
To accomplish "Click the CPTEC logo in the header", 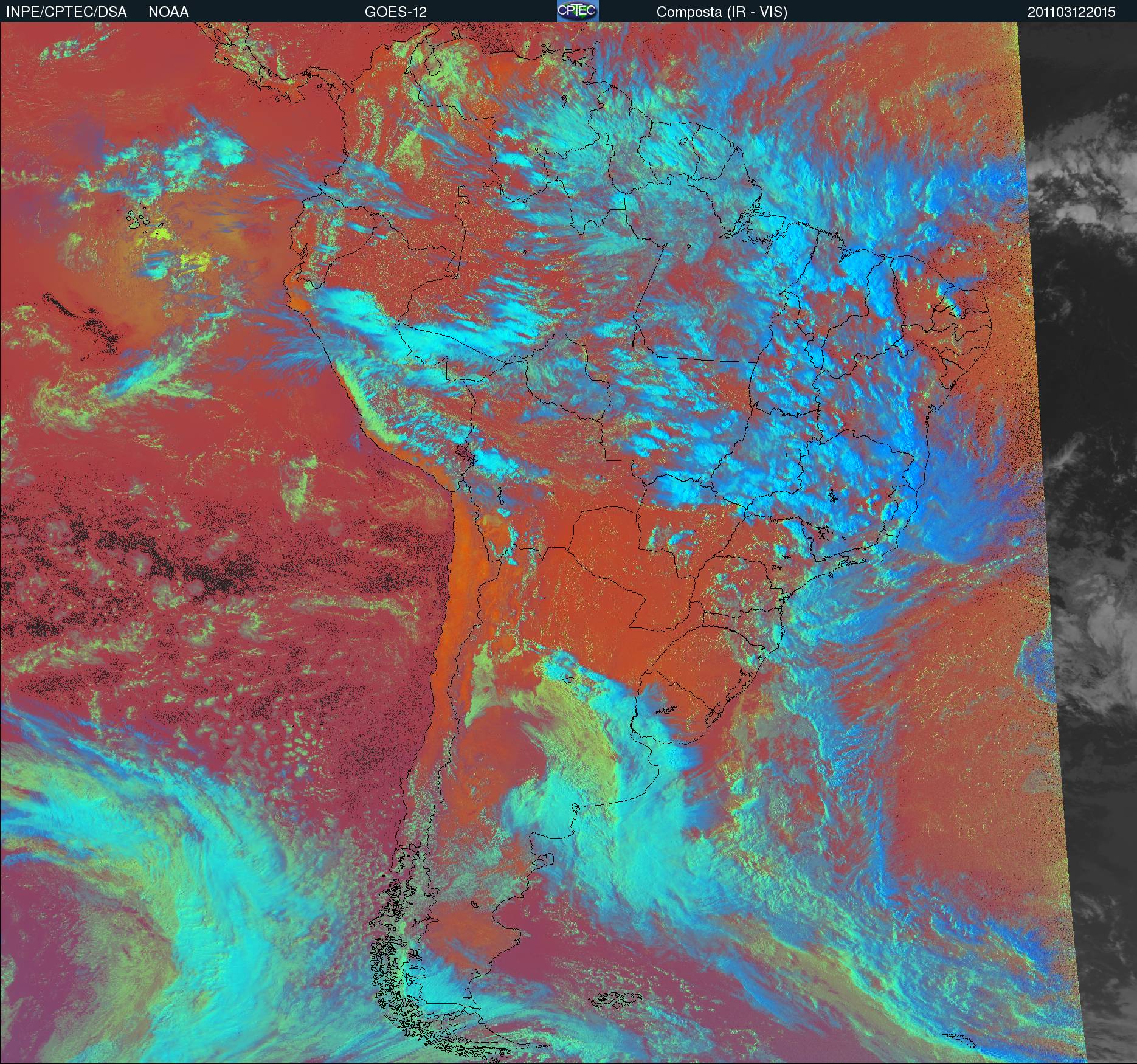I will (578, 11).
